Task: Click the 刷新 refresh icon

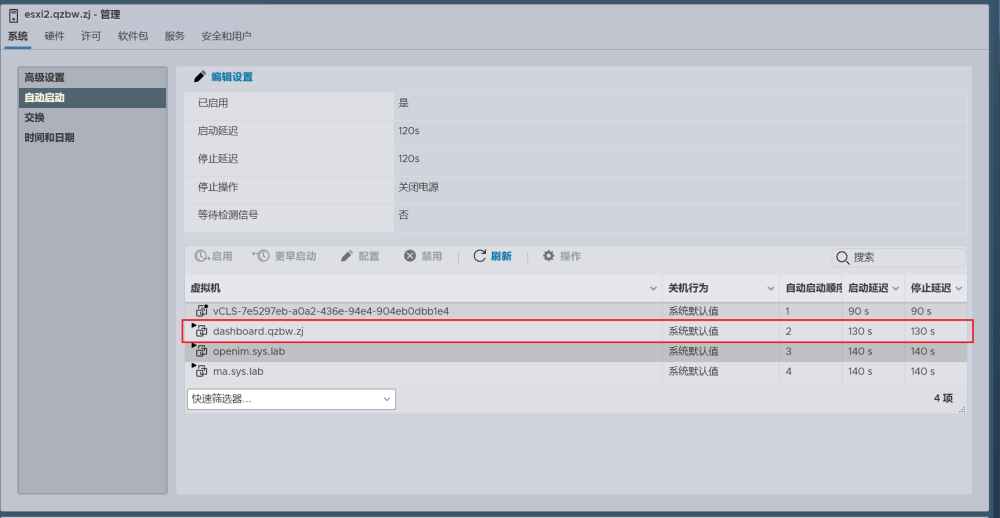Action: coord(480,256)
